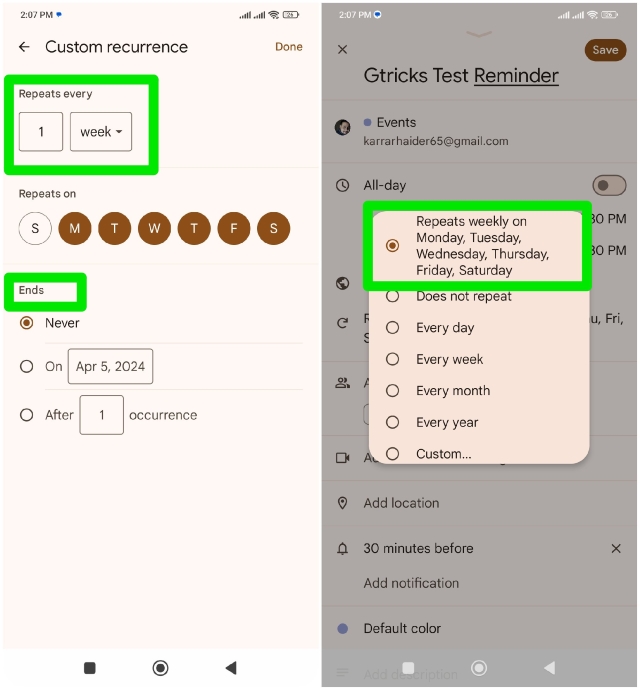Tap the location pin icon
The height and width of the screenshot is (690, 640).
click(x=343, y=503)
